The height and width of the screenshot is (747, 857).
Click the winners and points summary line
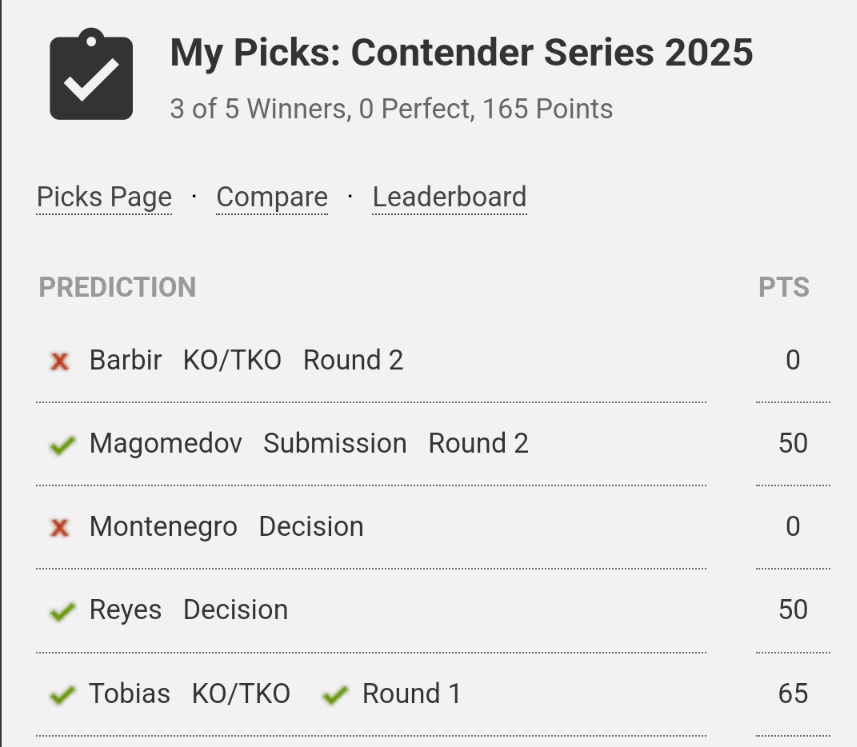point(391,109)
